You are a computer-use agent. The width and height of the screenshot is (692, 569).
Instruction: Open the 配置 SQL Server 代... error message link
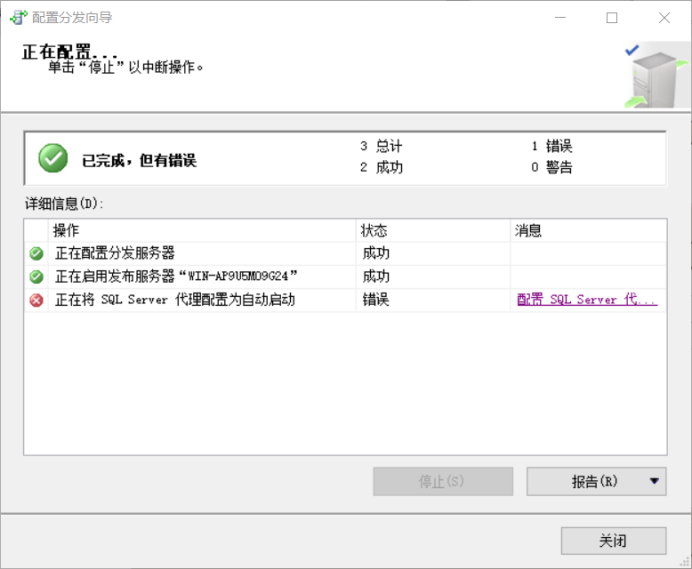click(x=586, y=300)
